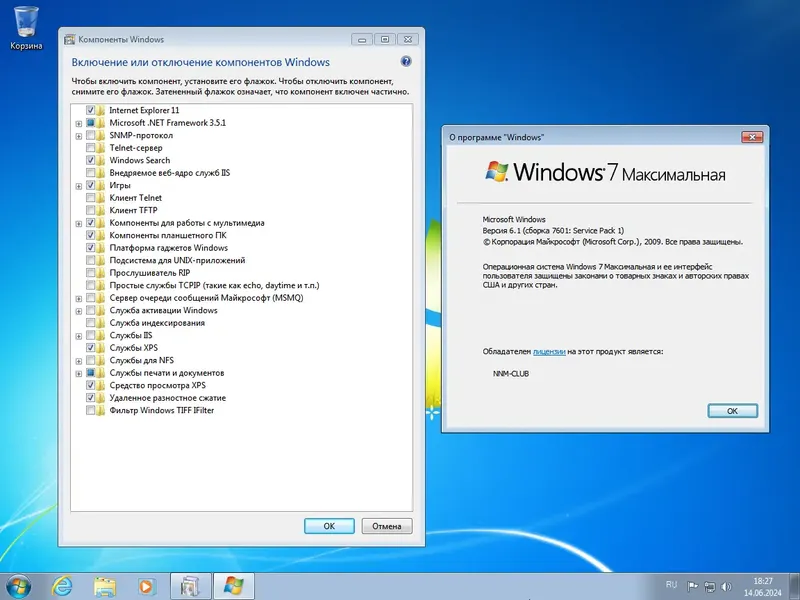Click the RU language indicator
Screen dimensions: 800x600
(x=672, y=585)
